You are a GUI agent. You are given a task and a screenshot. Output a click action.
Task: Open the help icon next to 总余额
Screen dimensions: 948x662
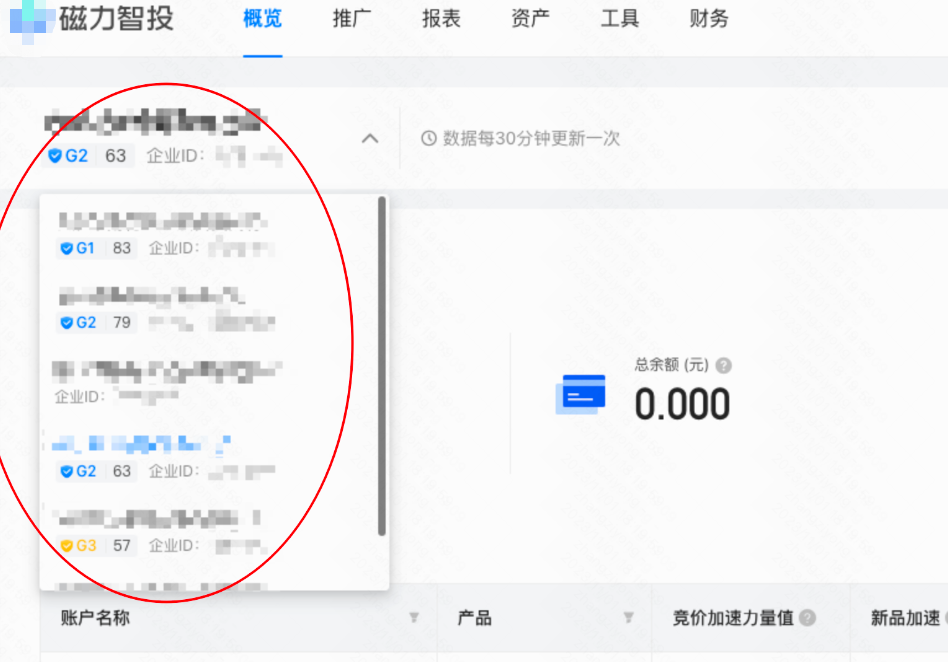(723, 366)
